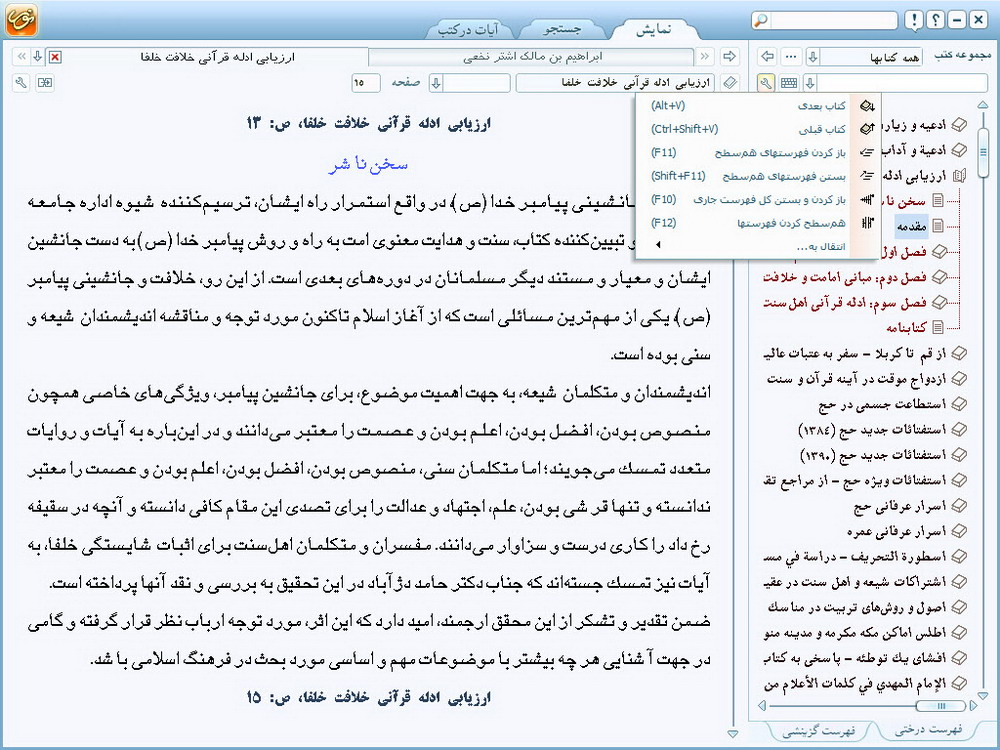Open dropdown arrow beside the book filter field
Viewport: 1000px width, 750px height.
(x=811, y=83)
